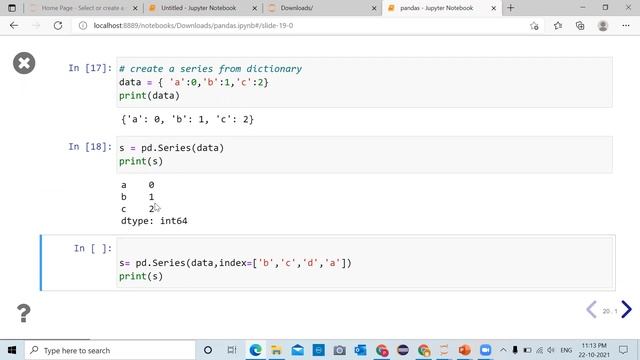Viewport: 640px width, 360px height.
Task: Open Microsoft Edge from the taskbar
Action: (x=256, y=350)
